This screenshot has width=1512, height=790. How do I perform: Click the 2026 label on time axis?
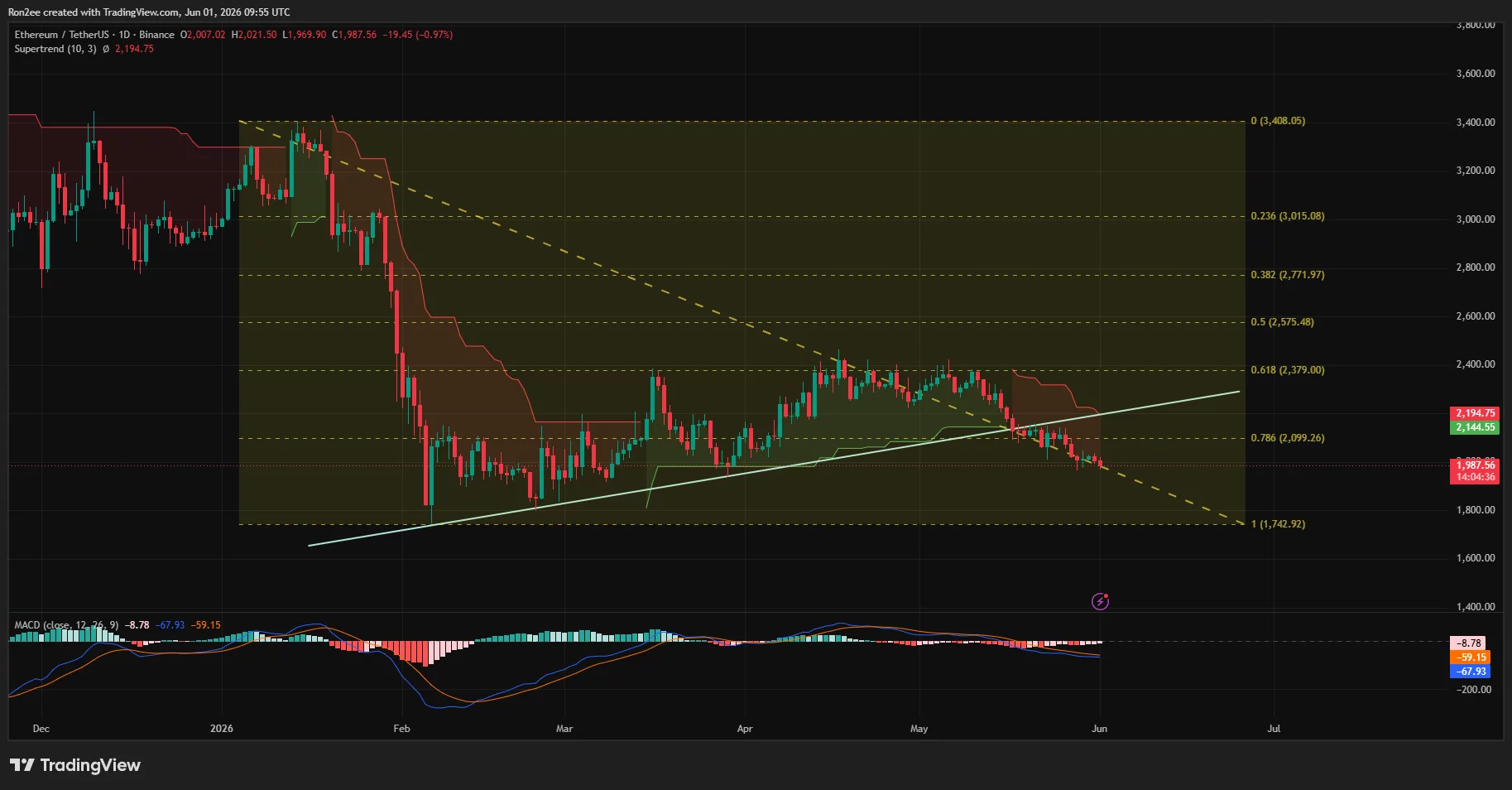tap(222, 729)
